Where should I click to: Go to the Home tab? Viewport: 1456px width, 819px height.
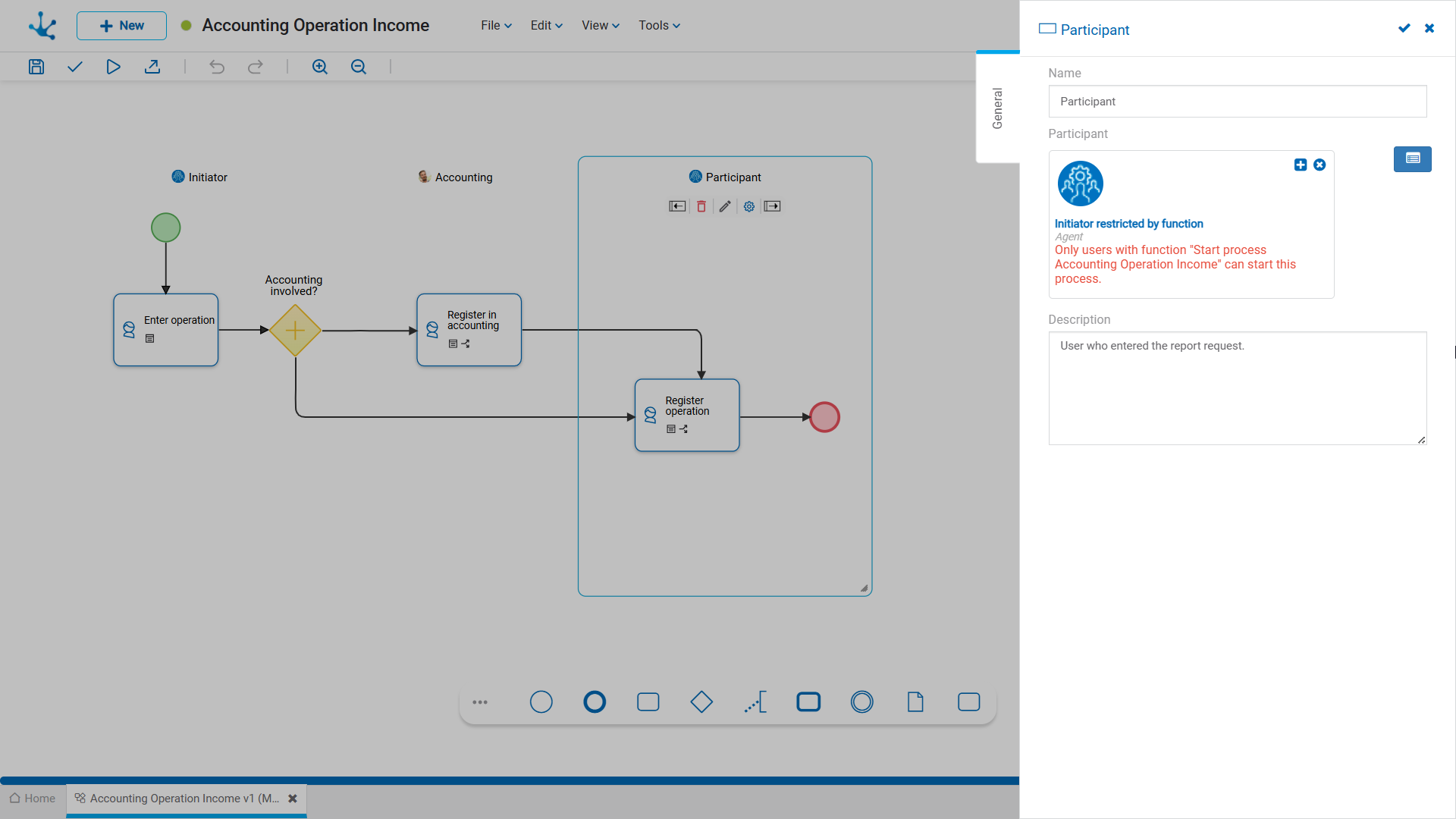click(33, 799)
